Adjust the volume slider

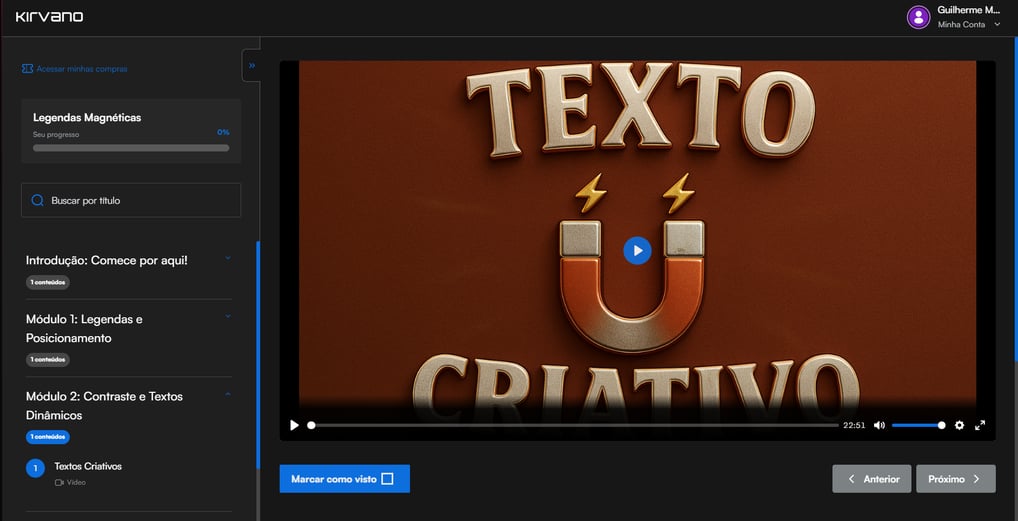tap(918, 425)
